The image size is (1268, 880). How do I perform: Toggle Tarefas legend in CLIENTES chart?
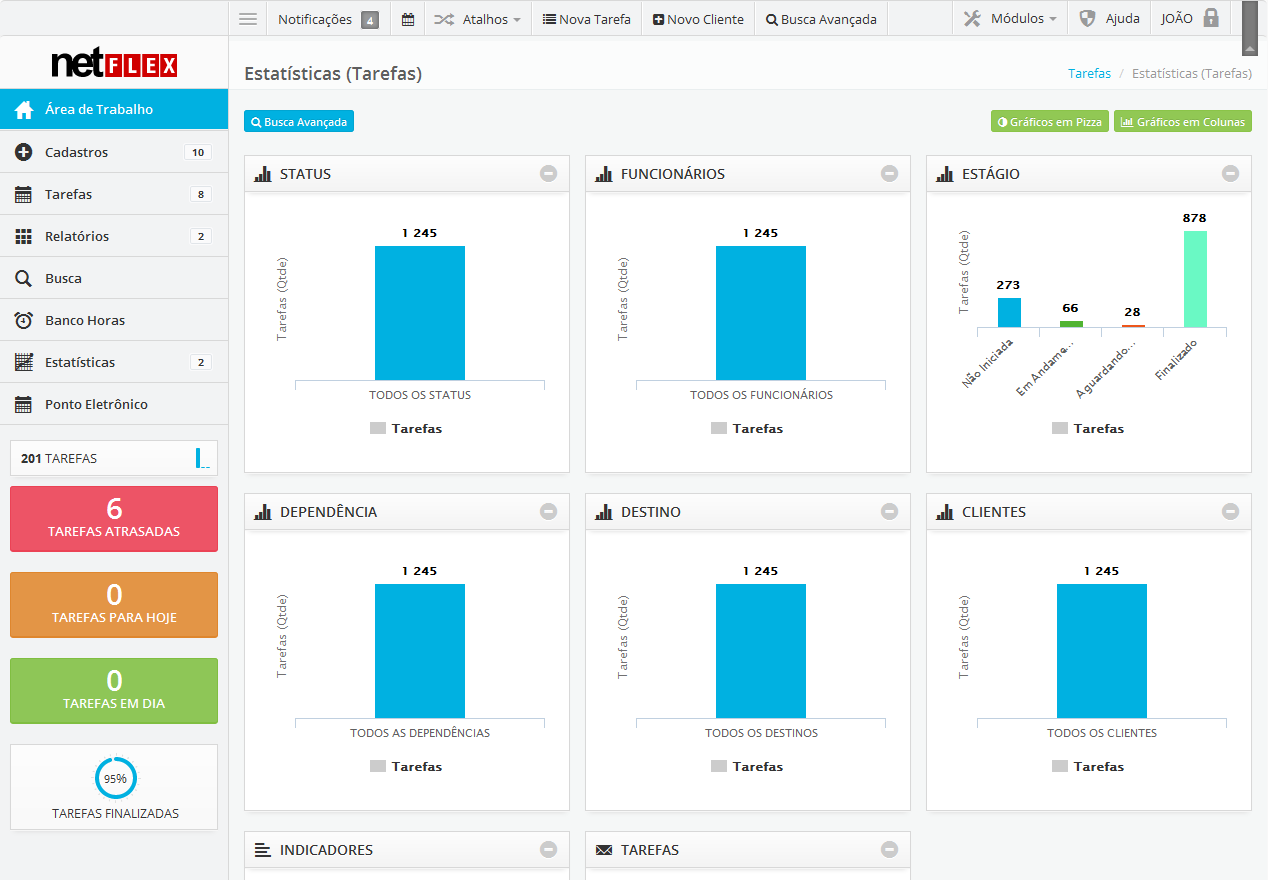click(x=1088, y=767)
